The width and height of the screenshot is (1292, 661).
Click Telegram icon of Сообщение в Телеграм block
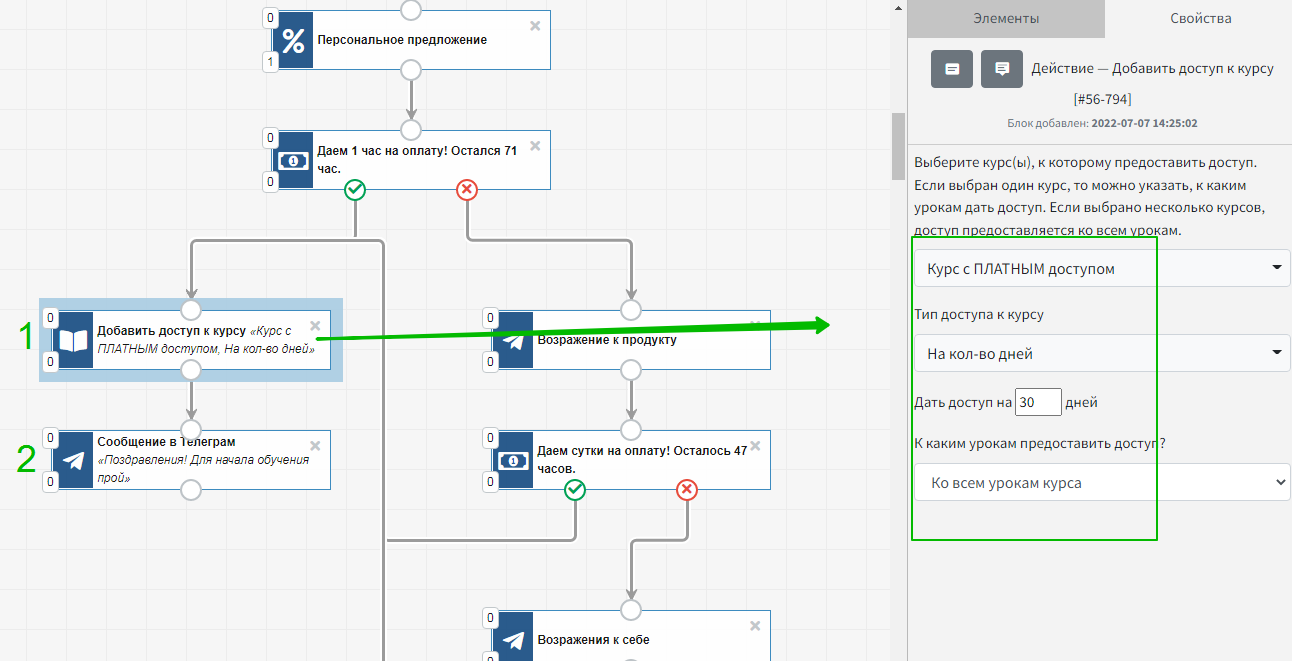73,460
